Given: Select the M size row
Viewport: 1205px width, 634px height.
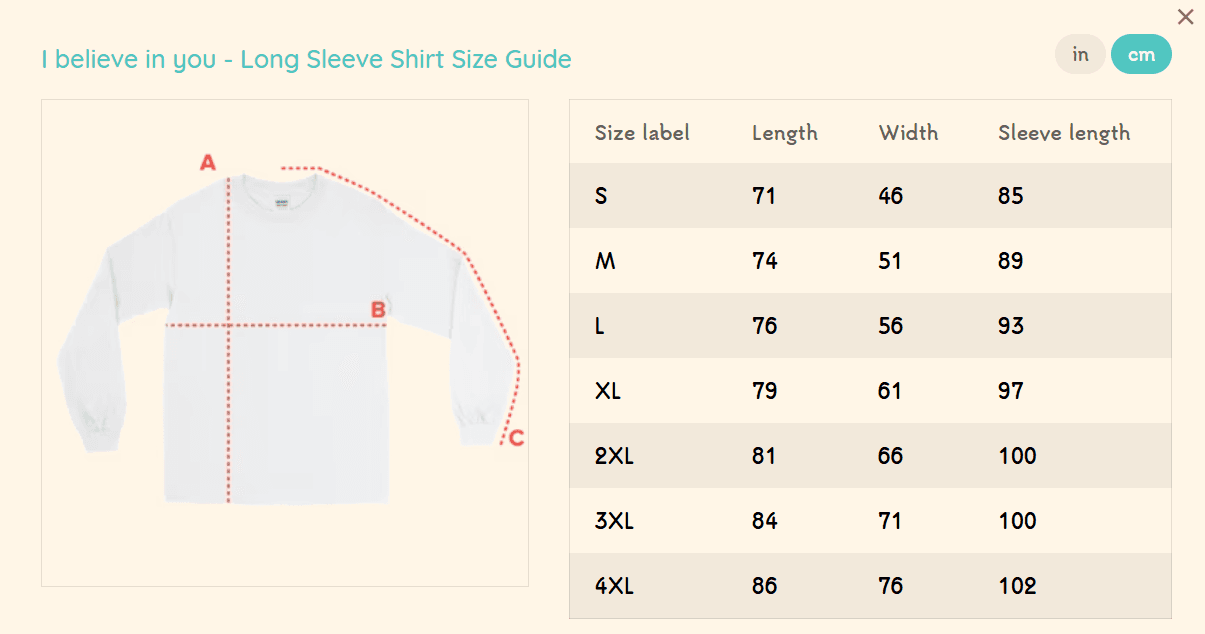Looking at the screenshot, I should 605,261.
